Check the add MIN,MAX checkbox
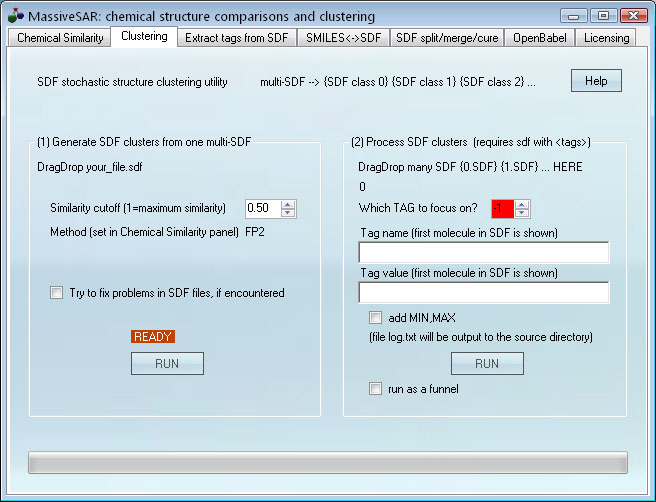Image resolution: width=656 pixels, height=502 pixels. click(x=376, y=318)
